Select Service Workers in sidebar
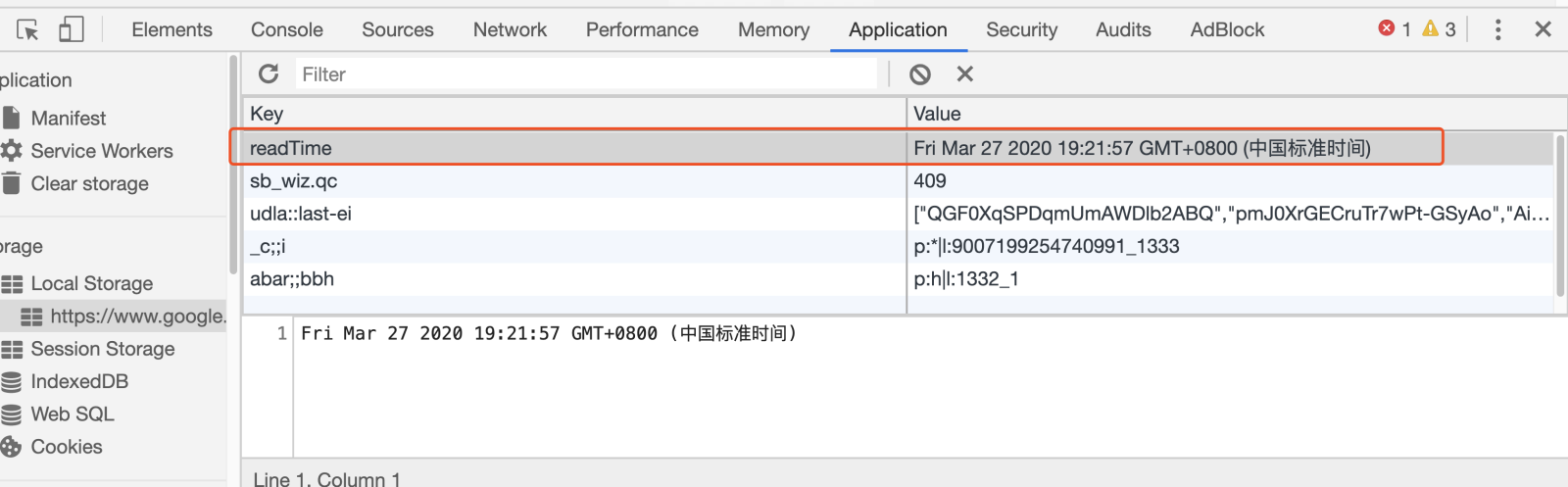 click(x=101, y=151)
